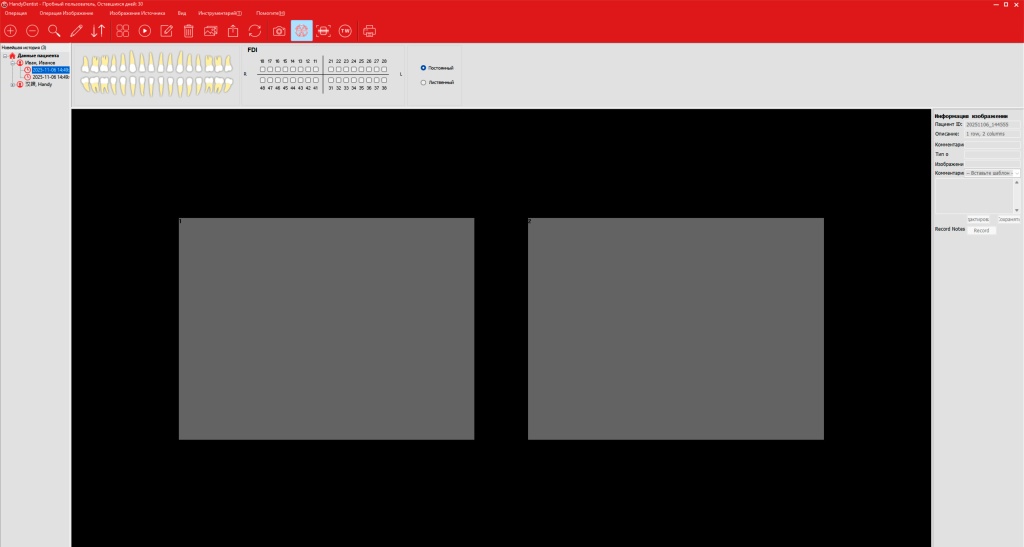Click the play button icon in toolbar
Viewport: 1024px width, 547px height.
[145, 31]
